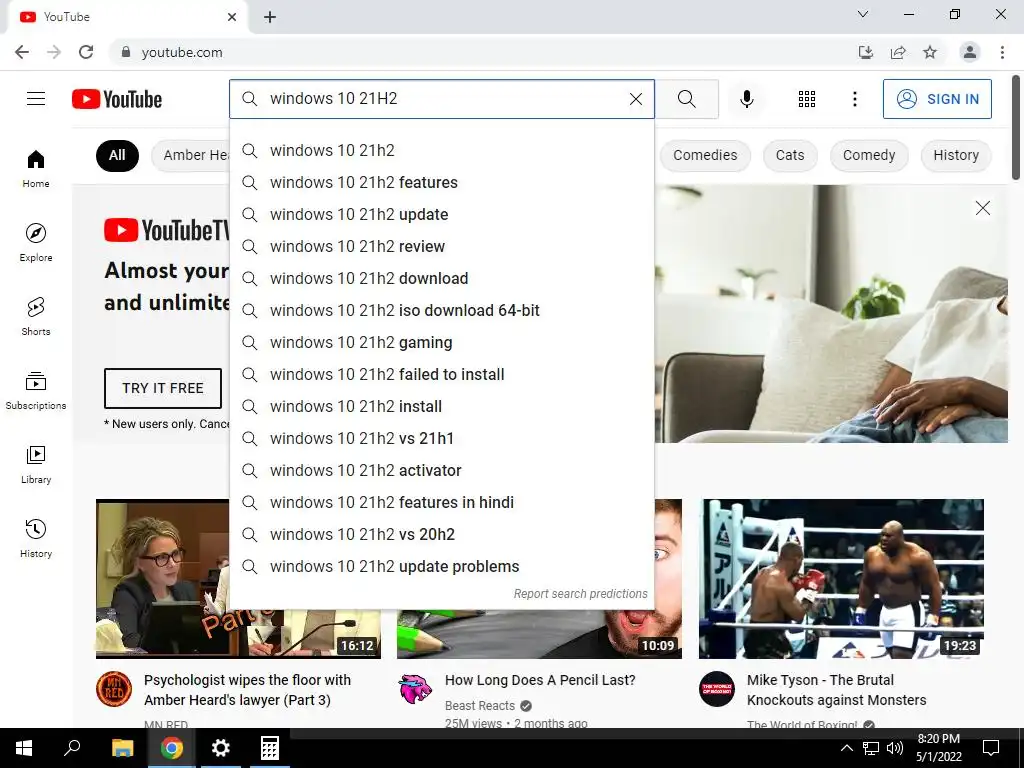Open the YouTube hamburger guide menu

(36, 99)
